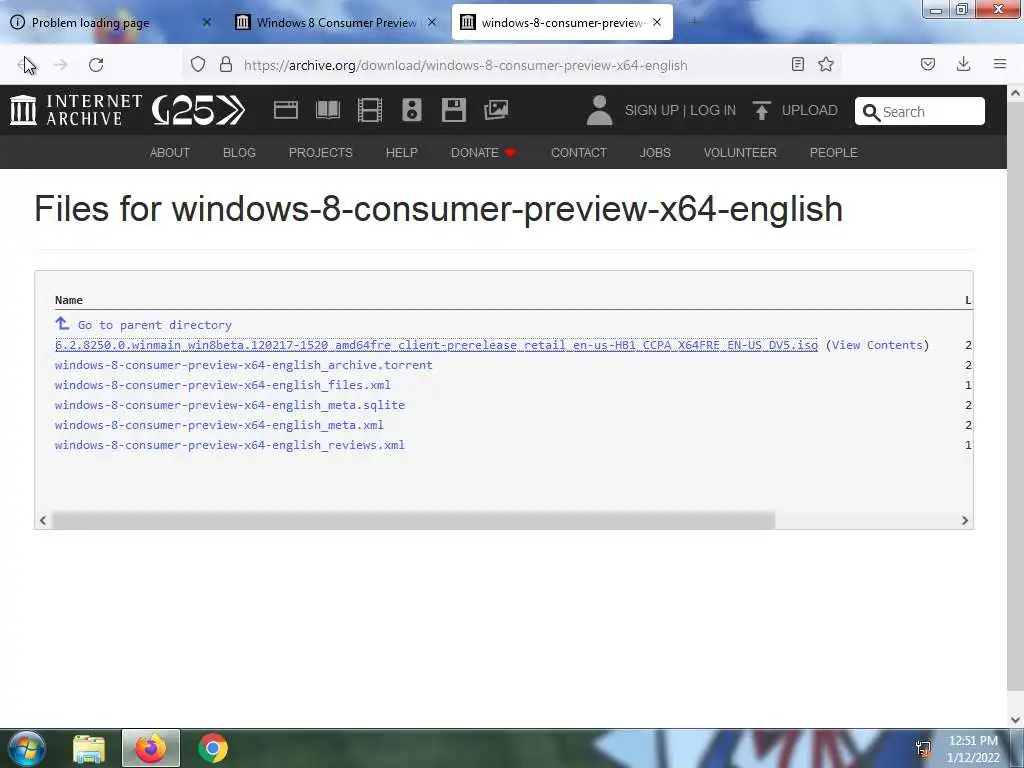The width and height of the screenshot is (1024, 768).
Task: Switch to Problem loading page tab
Action: tap(111, 22)
